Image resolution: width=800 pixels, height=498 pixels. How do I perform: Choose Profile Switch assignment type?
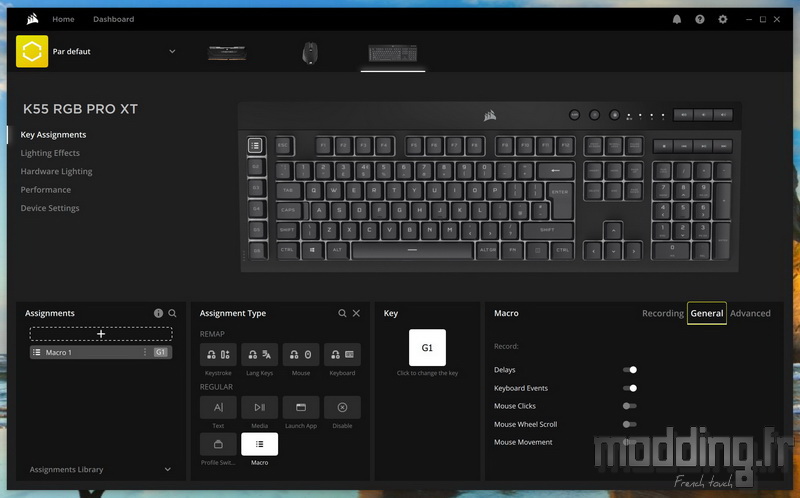(x=218, y=444)
